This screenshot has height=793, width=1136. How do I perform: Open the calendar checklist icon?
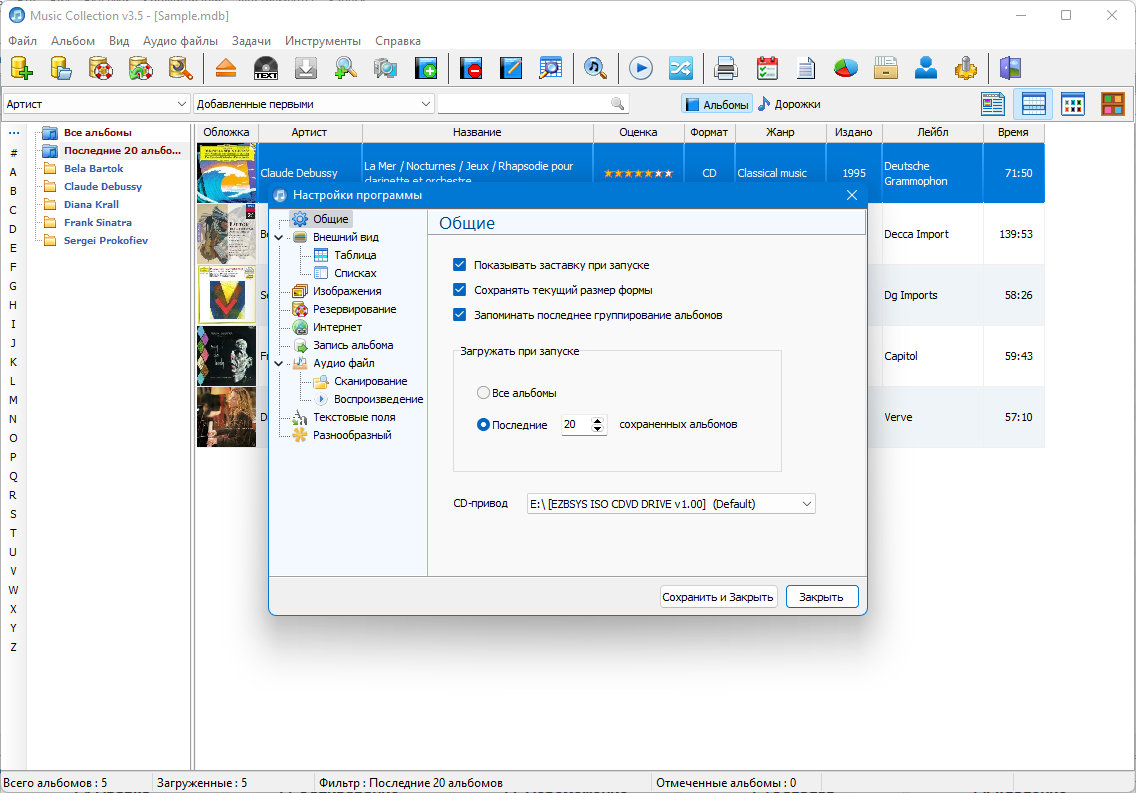[767, 68]
